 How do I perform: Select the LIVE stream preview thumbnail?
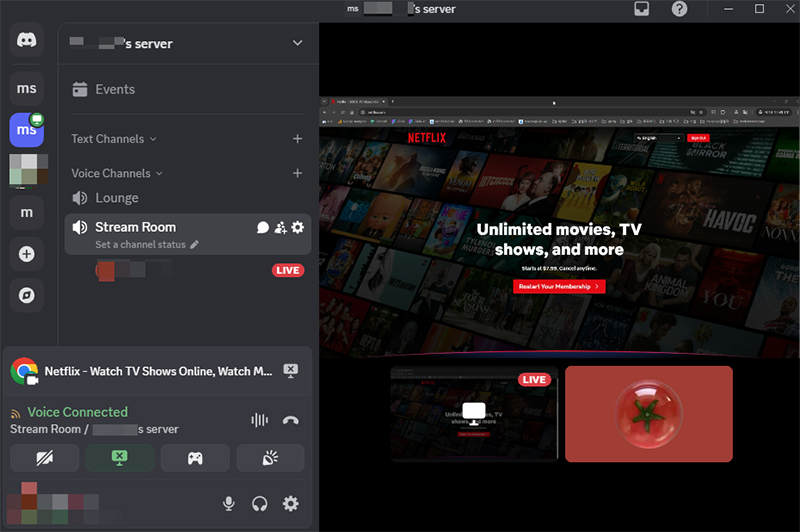pyautogui.click(x=474, y=414)
